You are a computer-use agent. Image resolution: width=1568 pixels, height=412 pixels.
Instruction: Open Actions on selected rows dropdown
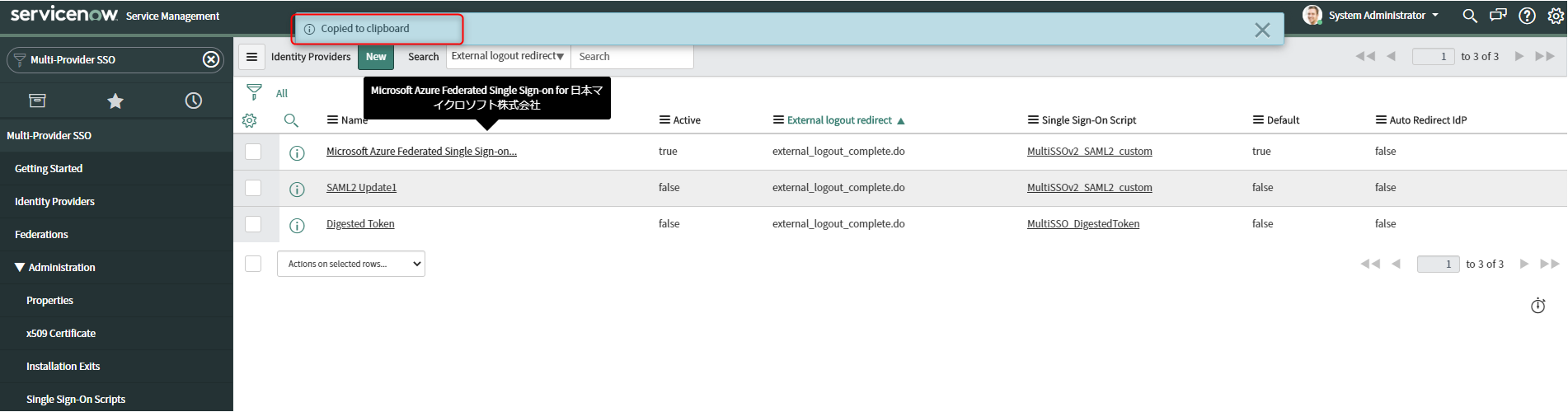point(351,264)
